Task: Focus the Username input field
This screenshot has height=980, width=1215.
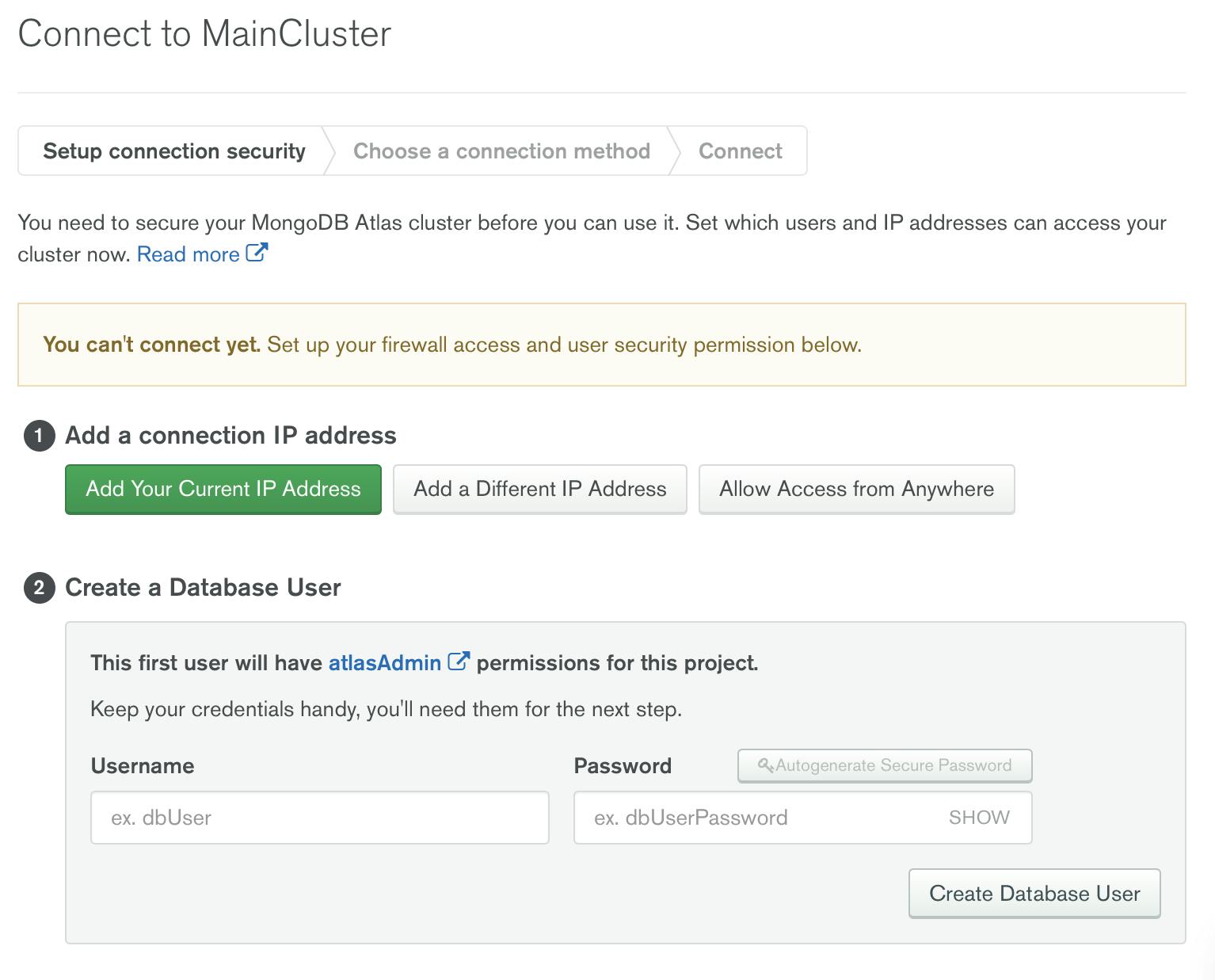Action: 320,818
